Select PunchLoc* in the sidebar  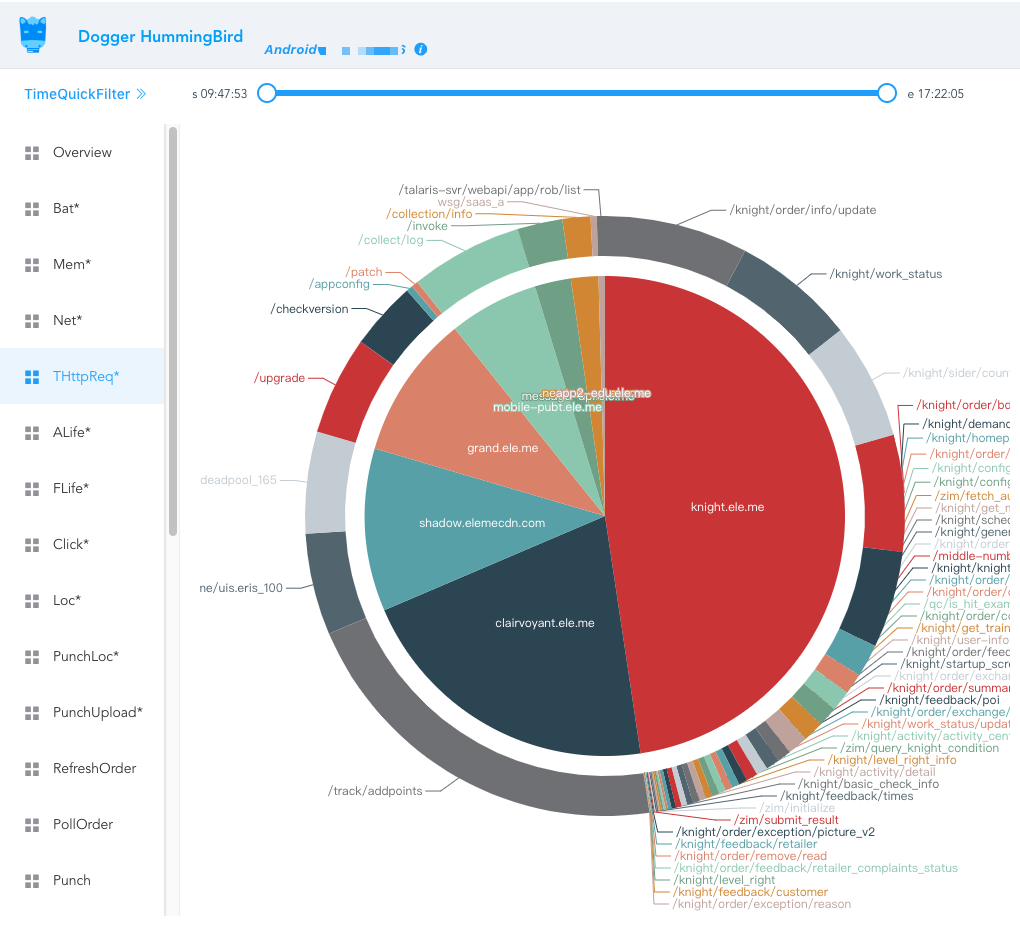tap(82, 657)
